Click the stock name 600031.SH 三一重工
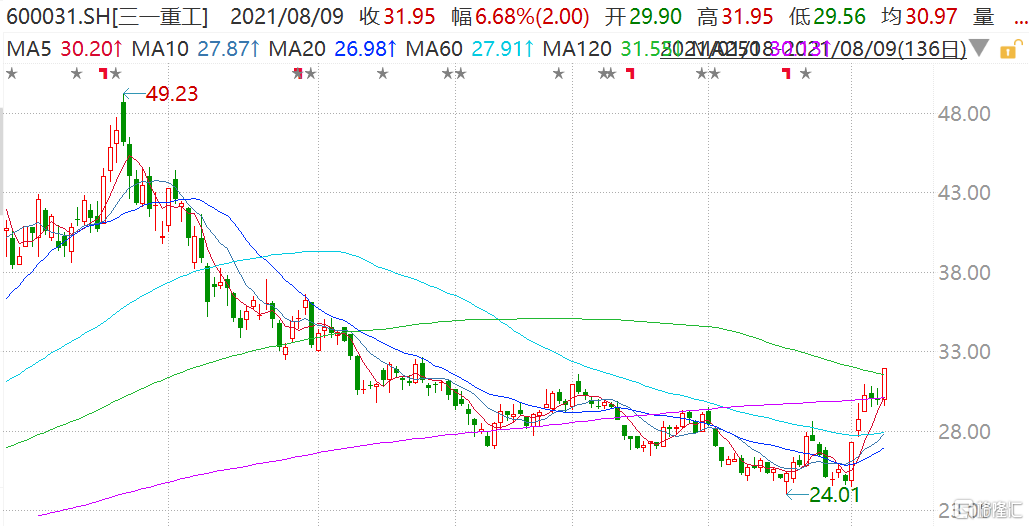 point(110,17)
